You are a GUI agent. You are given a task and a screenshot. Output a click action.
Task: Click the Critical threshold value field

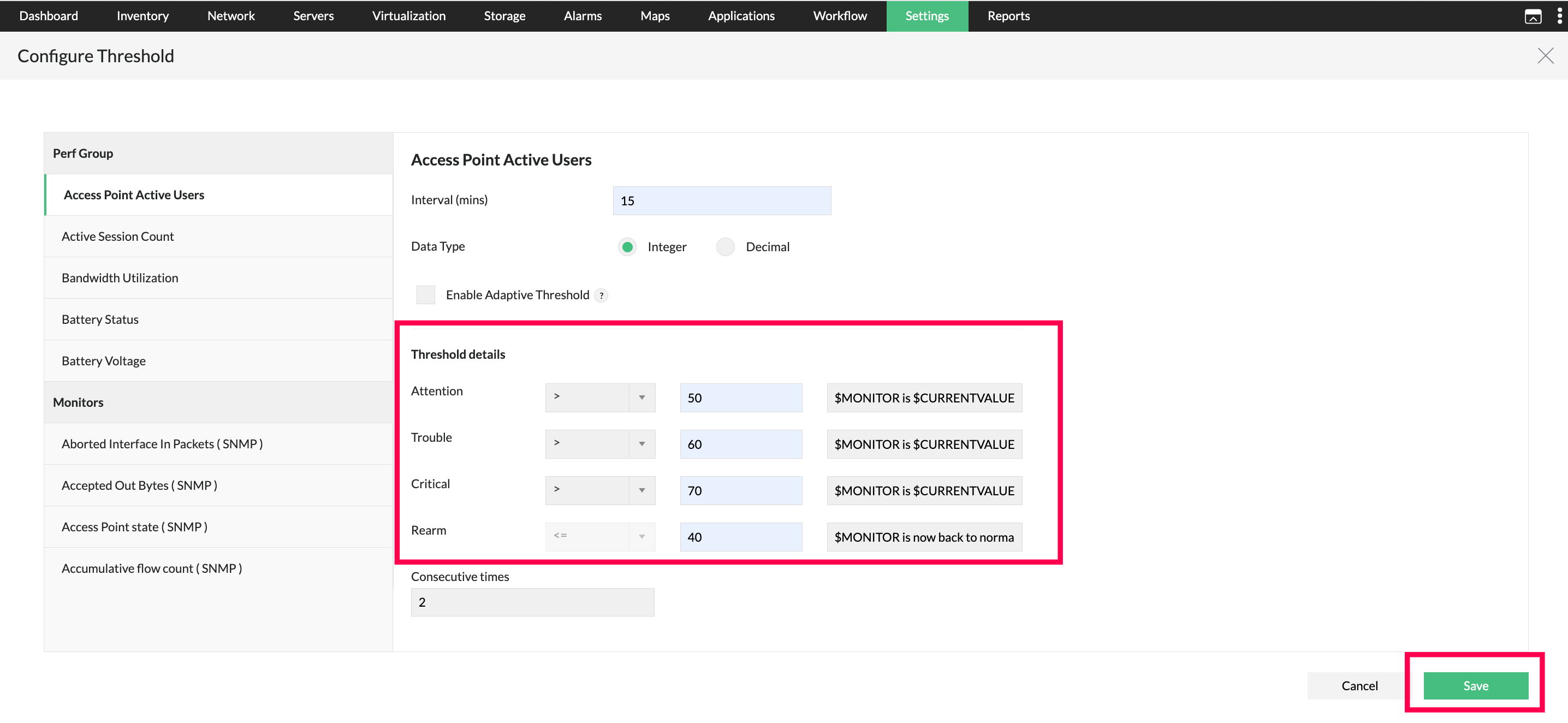pos(741,490)
